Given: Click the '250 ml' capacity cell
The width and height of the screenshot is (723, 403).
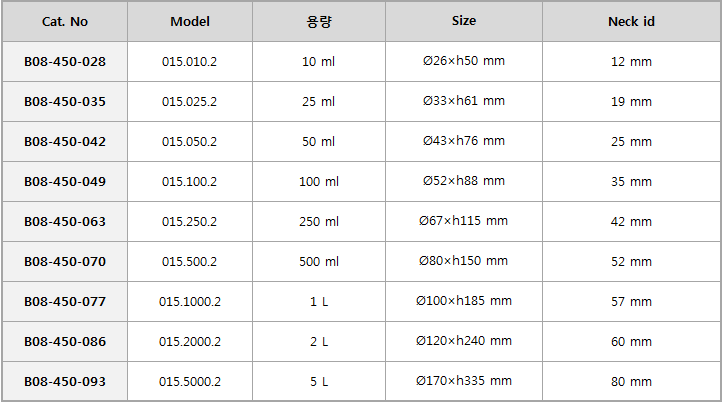Looking at the screenshot, I should [319, 221].
